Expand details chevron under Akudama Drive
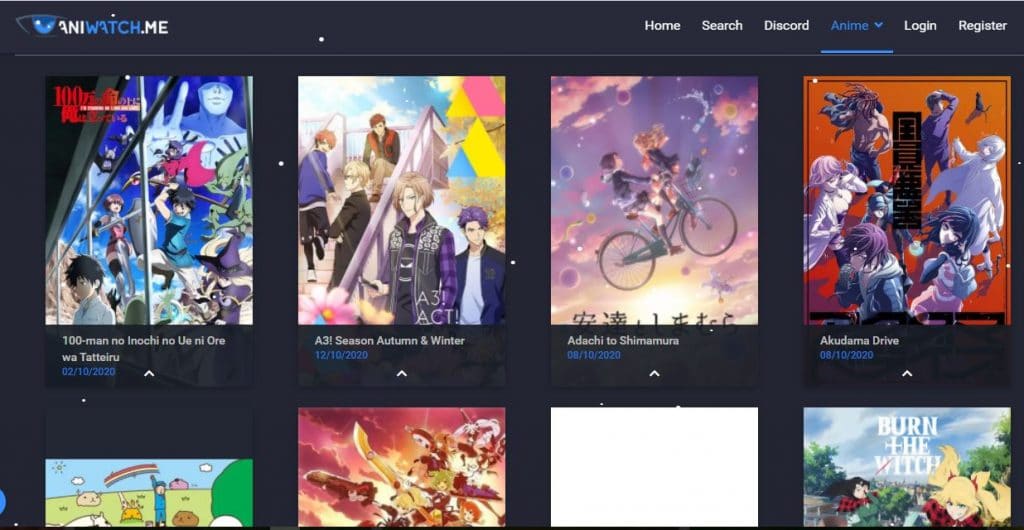1024x530 pixels. point(907,373)
